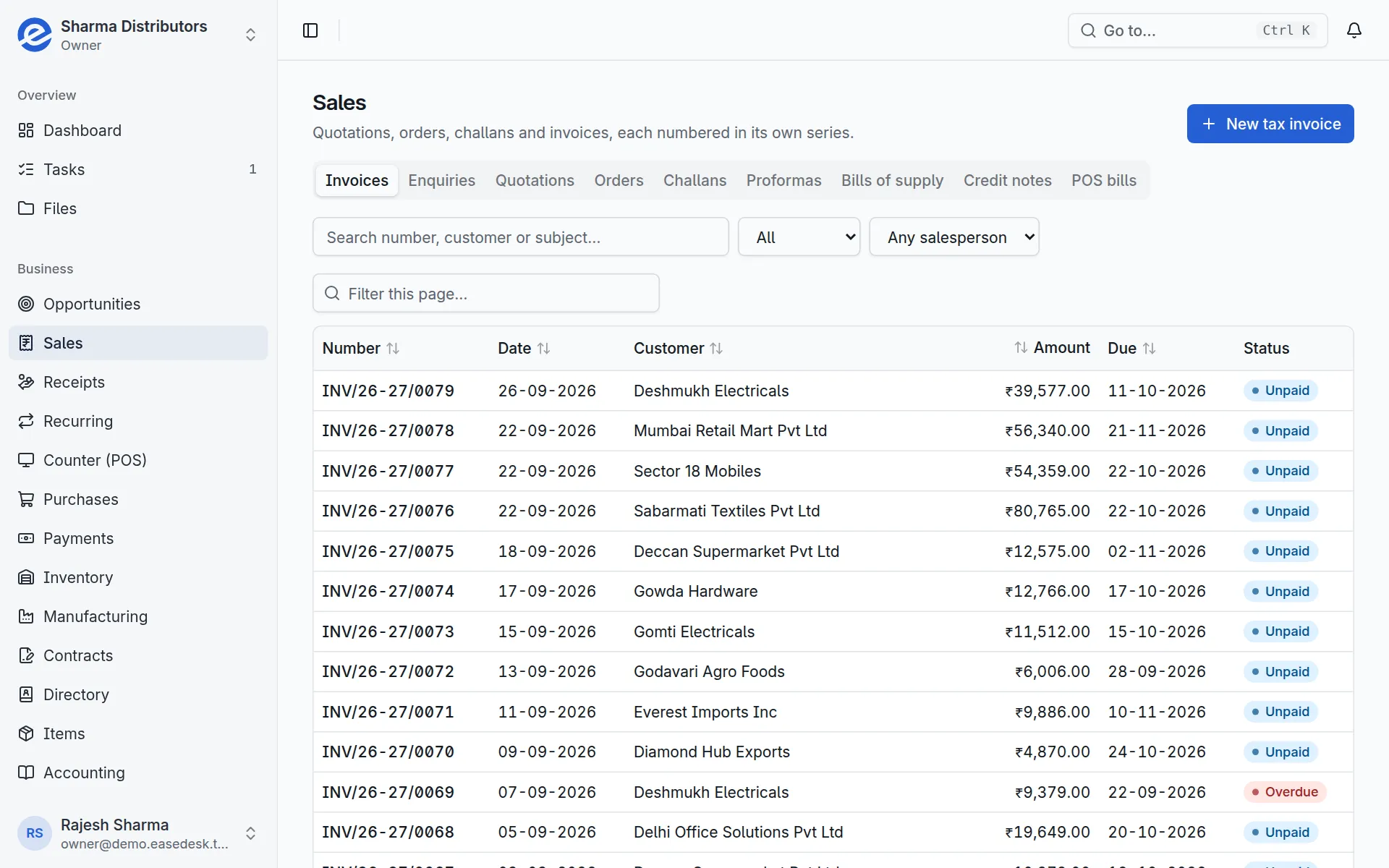
Task: Open Manufacturing in the sidebar
Action: tap(138, 616)
